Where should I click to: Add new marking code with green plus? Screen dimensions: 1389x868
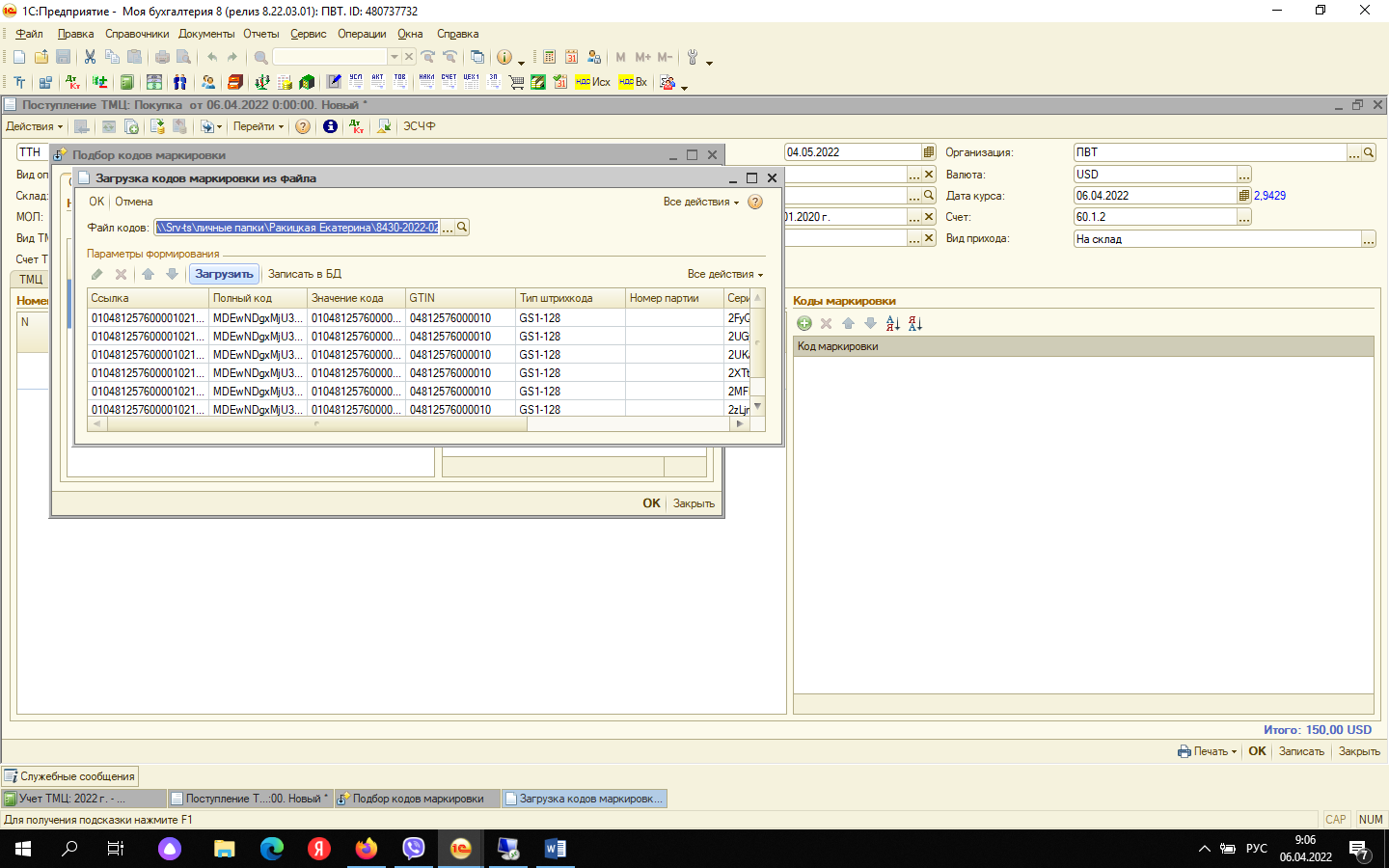(804, 324)
